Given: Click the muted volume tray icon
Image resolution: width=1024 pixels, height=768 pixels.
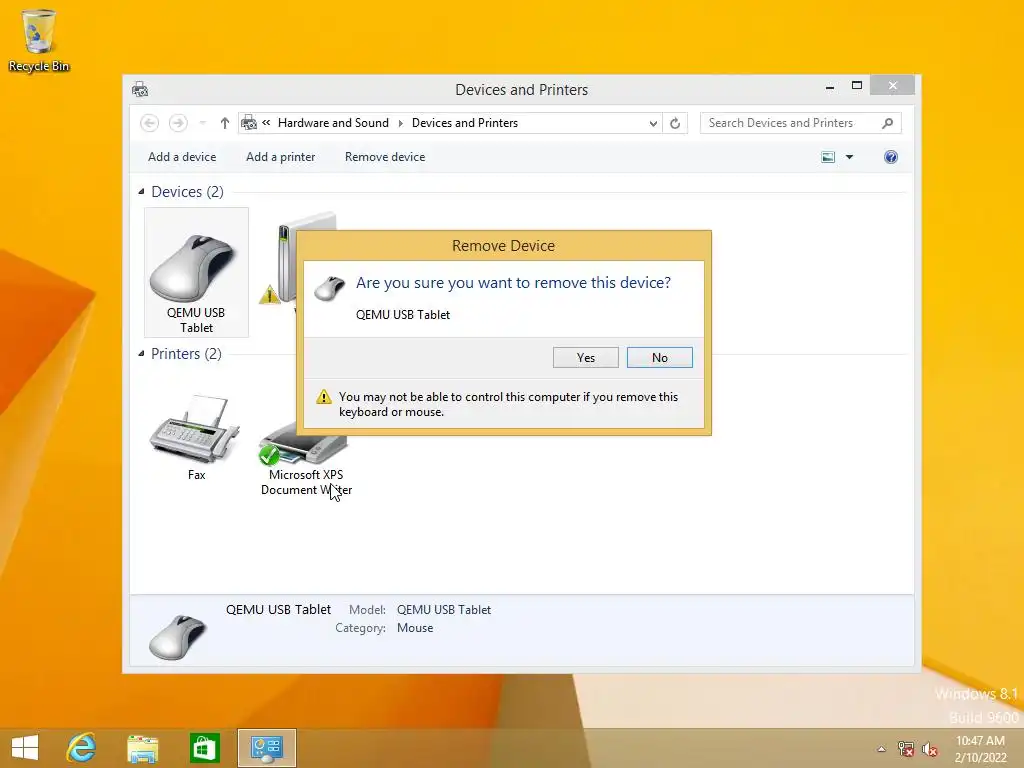Looking at the screenshot, I should pyautogui.click(x=929, y=749).
